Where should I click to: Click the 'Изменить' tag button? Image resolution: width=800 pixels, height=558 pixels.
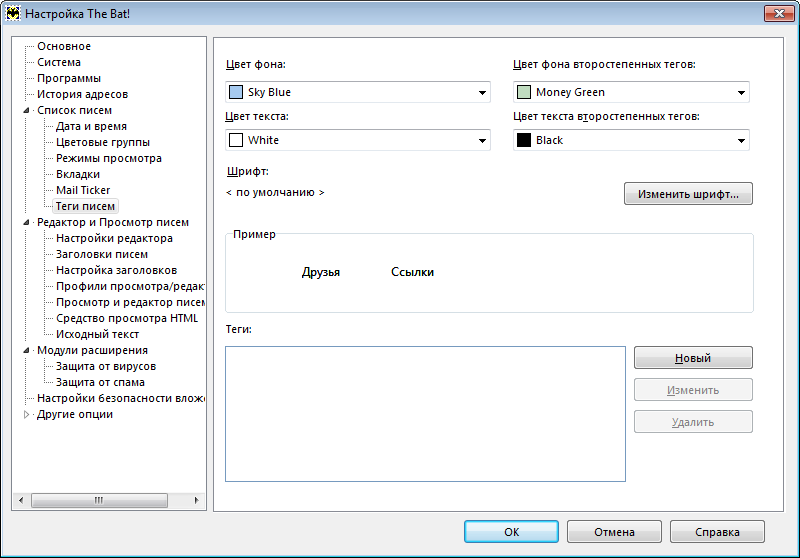693,390
